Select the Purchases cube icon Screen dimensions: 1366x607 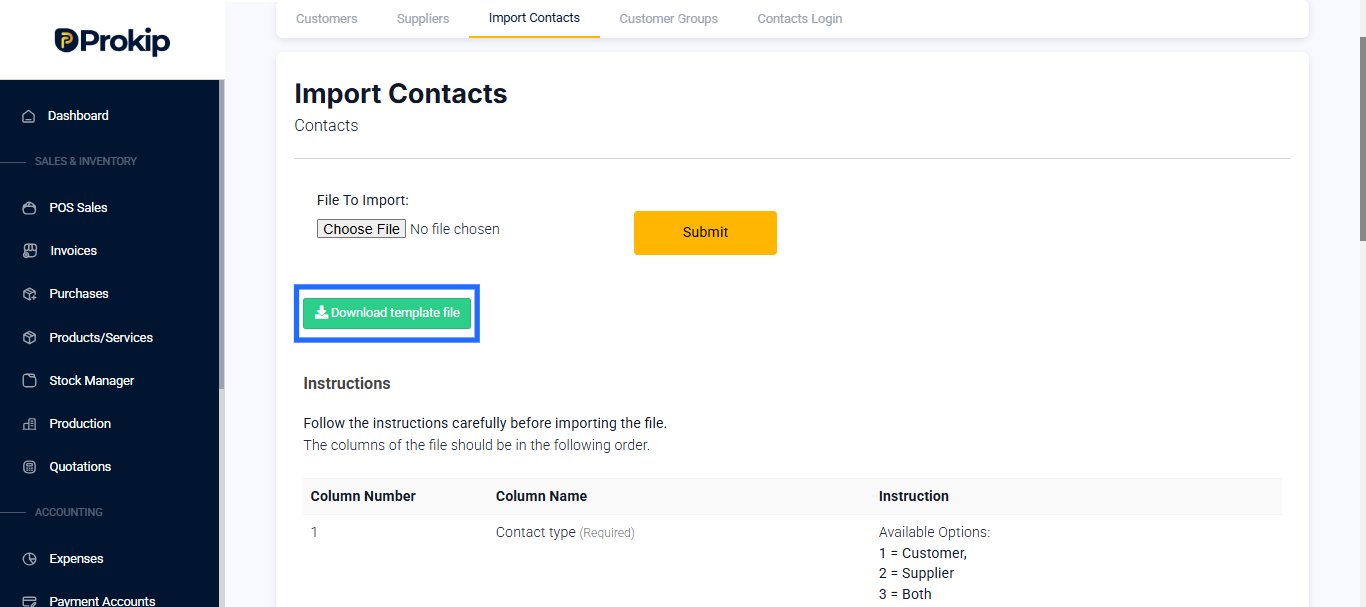coord(29,294)
